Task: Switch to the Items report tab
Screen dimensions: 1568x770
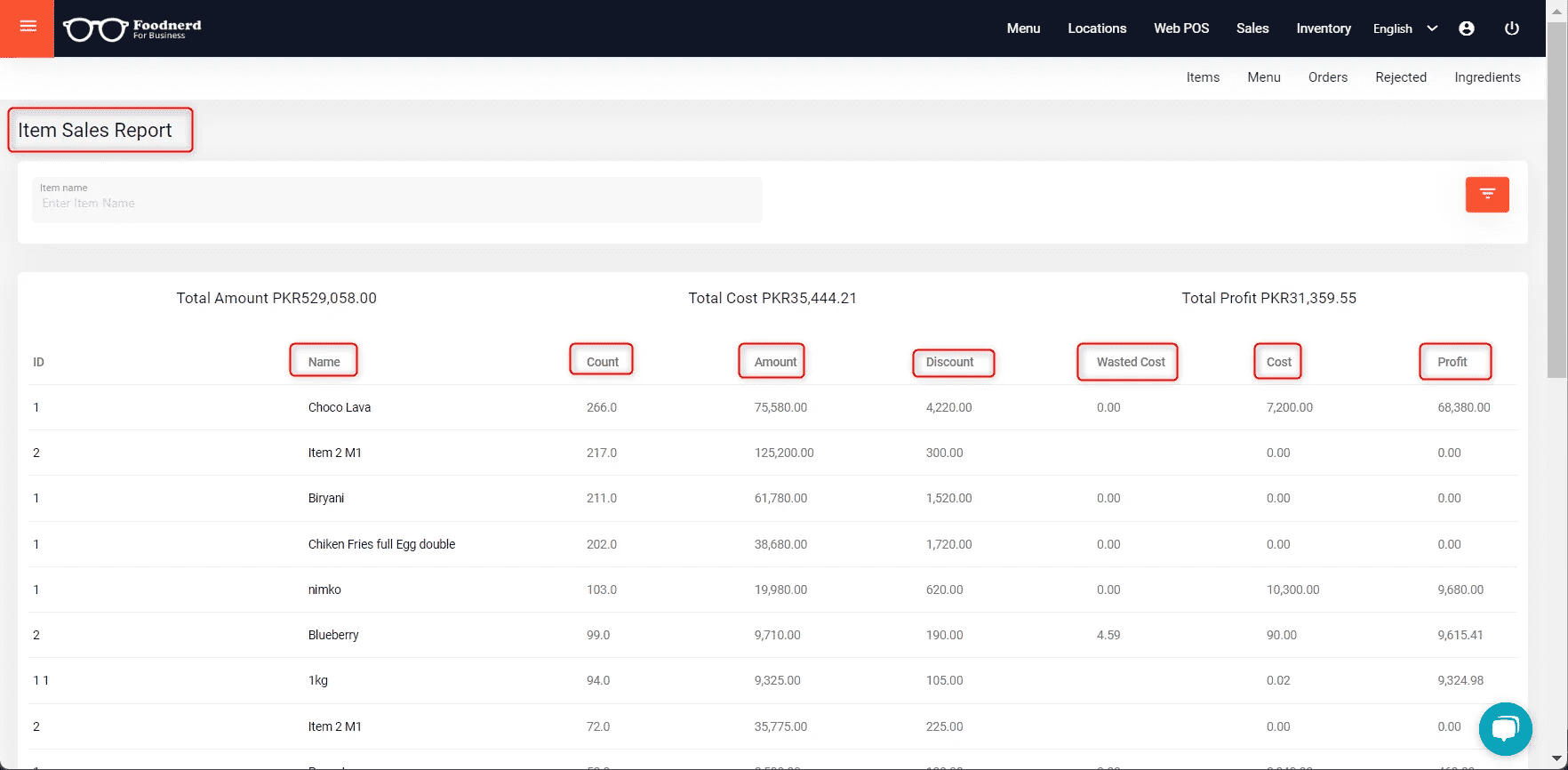Action: pyautogui.click(x=1203, y=77)
